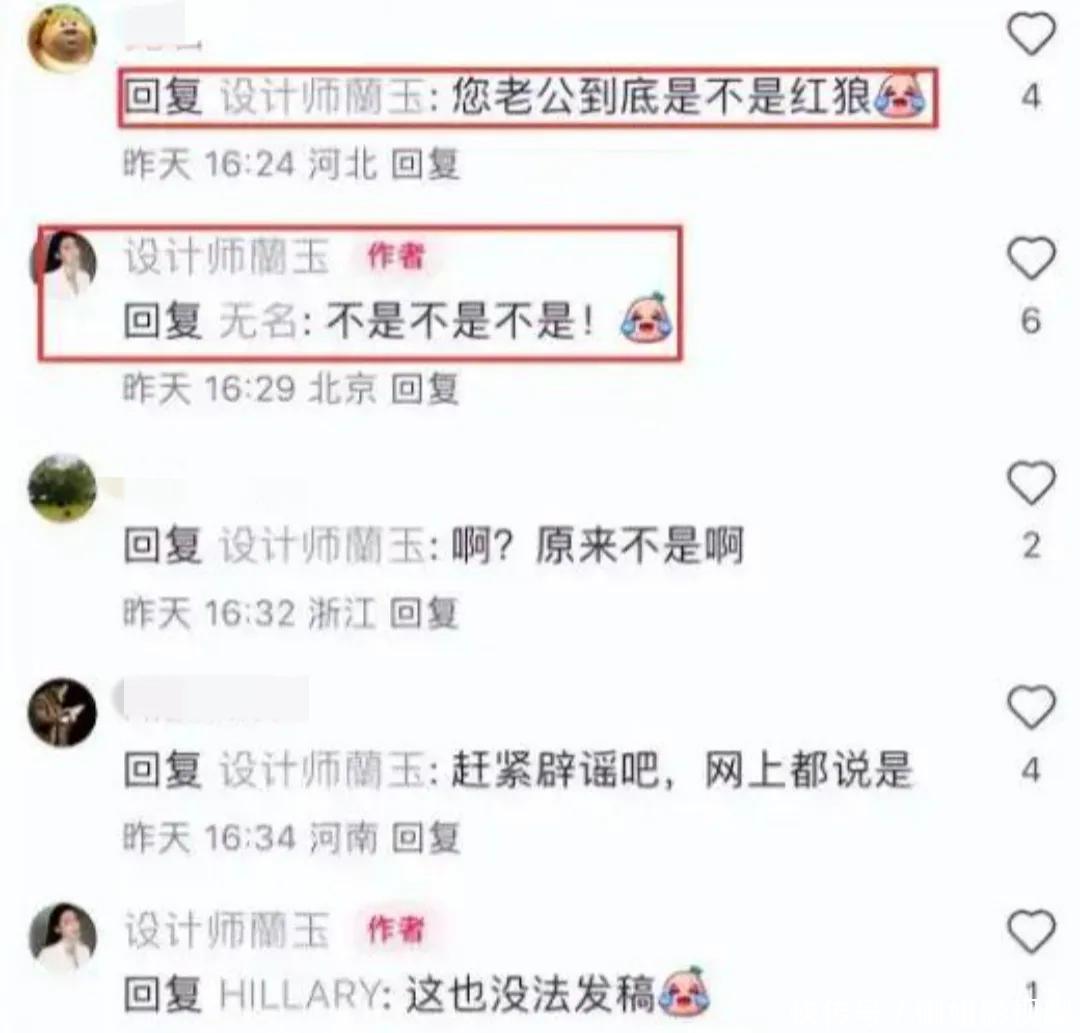Reply to the 河北 comment at 16:24
The width and height of the screenshot is (1080, 1033).
[425, 165]
